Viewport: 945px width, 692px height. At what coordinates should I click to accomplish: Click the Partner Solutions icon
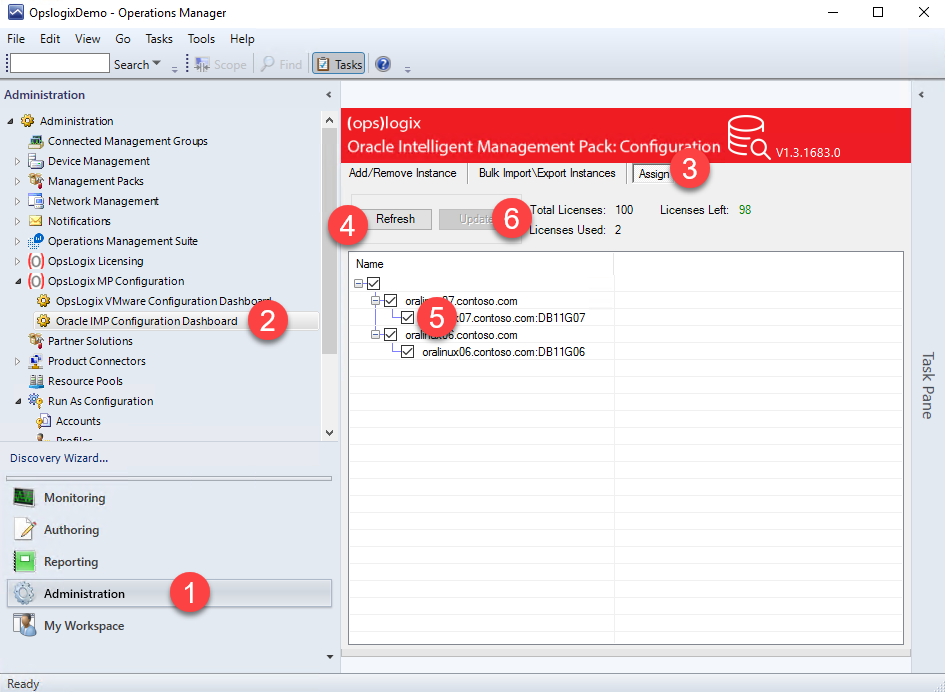coord(36,341)
